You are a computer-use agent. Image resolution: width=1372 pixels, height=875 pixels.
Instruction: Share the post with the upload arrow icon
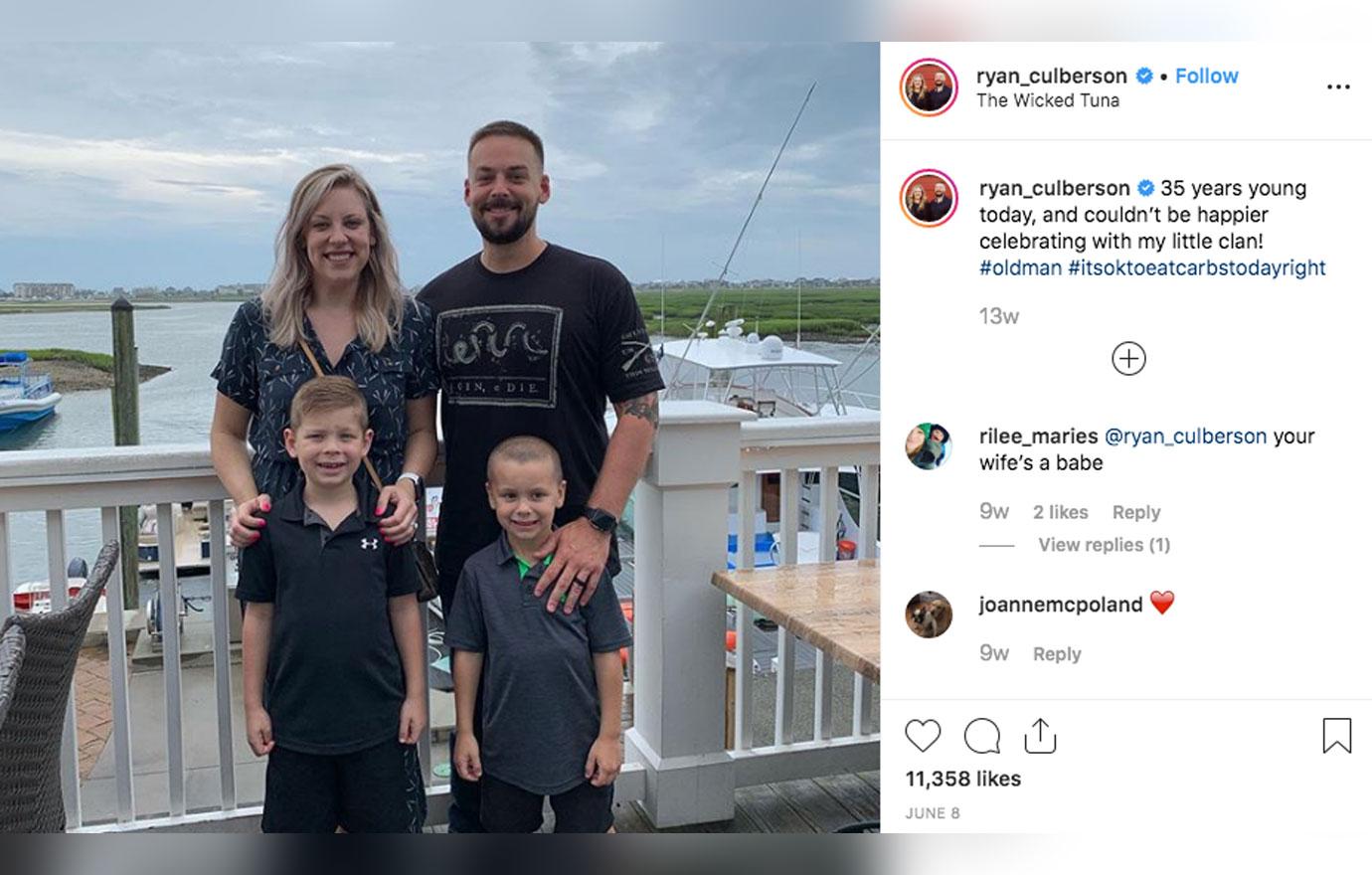[1039, 736]
